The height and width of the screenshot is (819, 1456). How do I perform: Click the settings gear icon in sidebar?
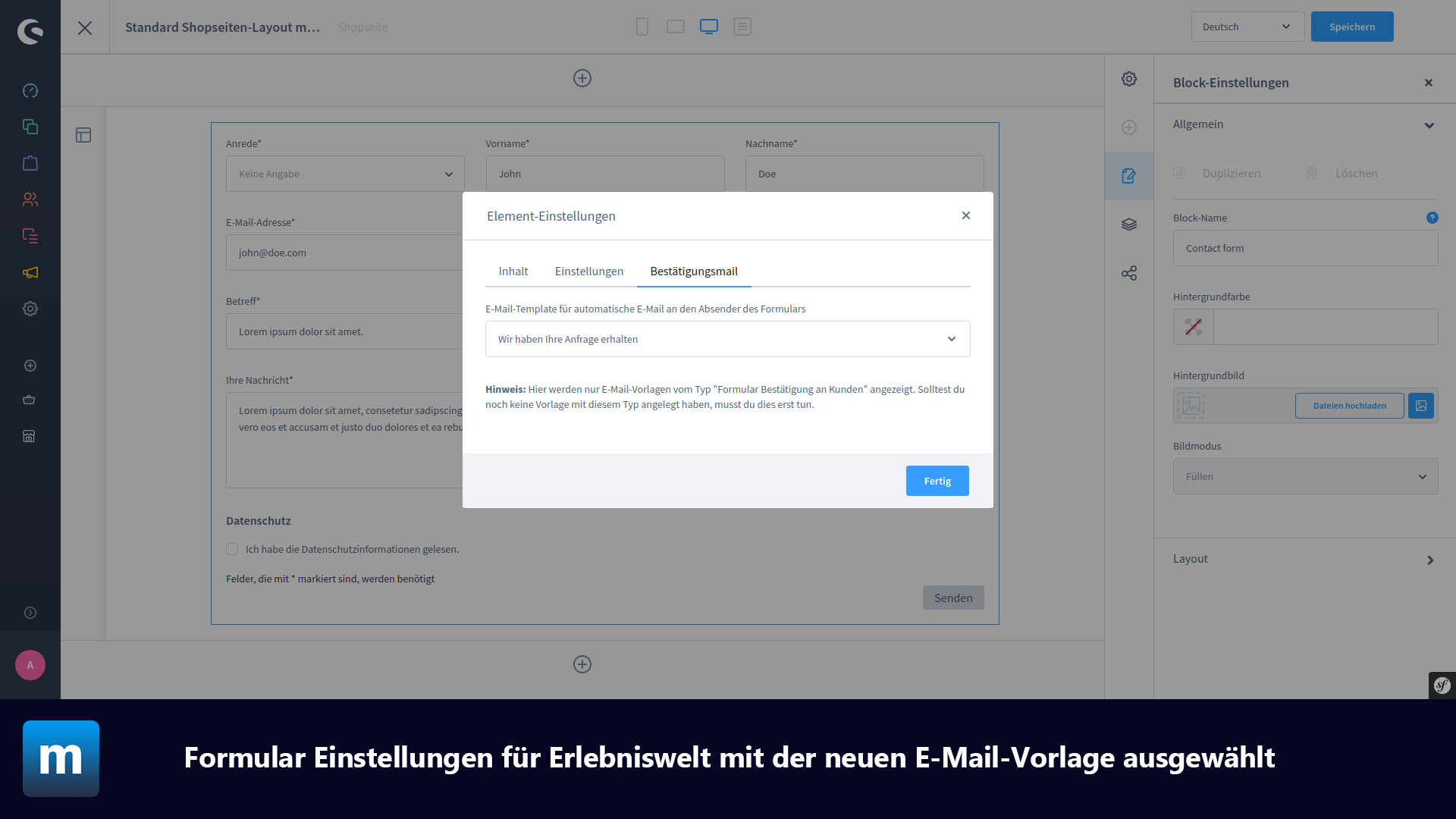tap(30, 308)
